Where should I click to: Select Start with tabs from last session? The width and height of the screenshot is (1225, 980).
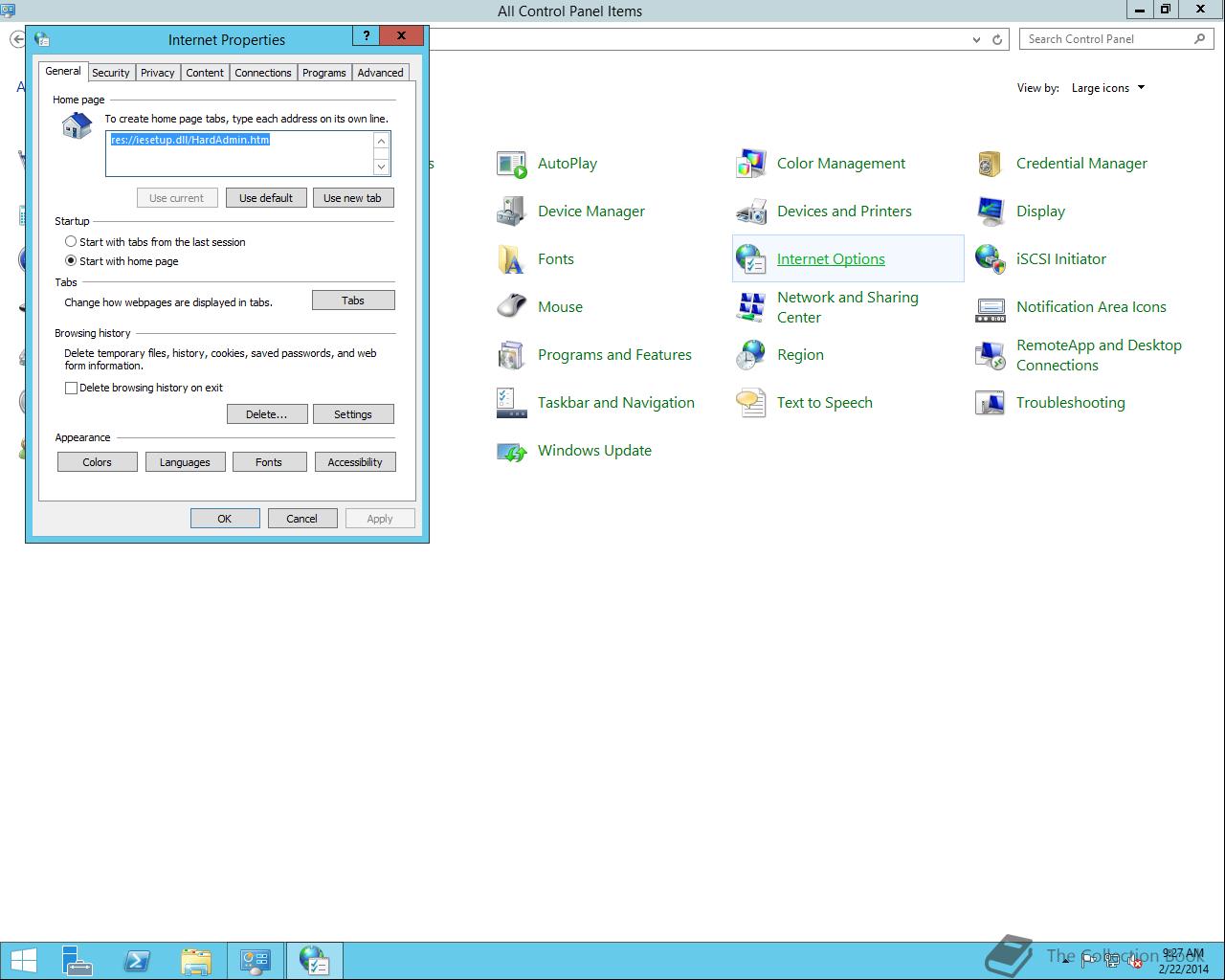pyautogui.click(x=155, y=242)
